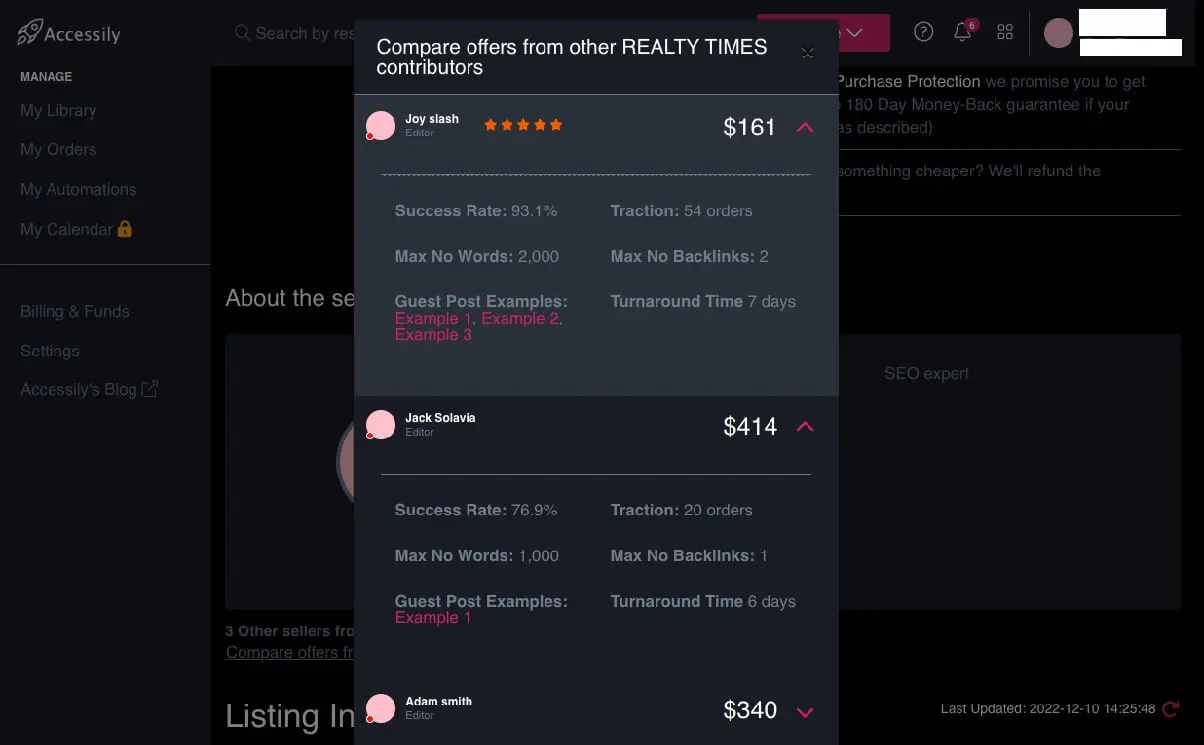This screenshot has width=1204, height=745.
Task: Open Billing & Funds
Action: 75,311
